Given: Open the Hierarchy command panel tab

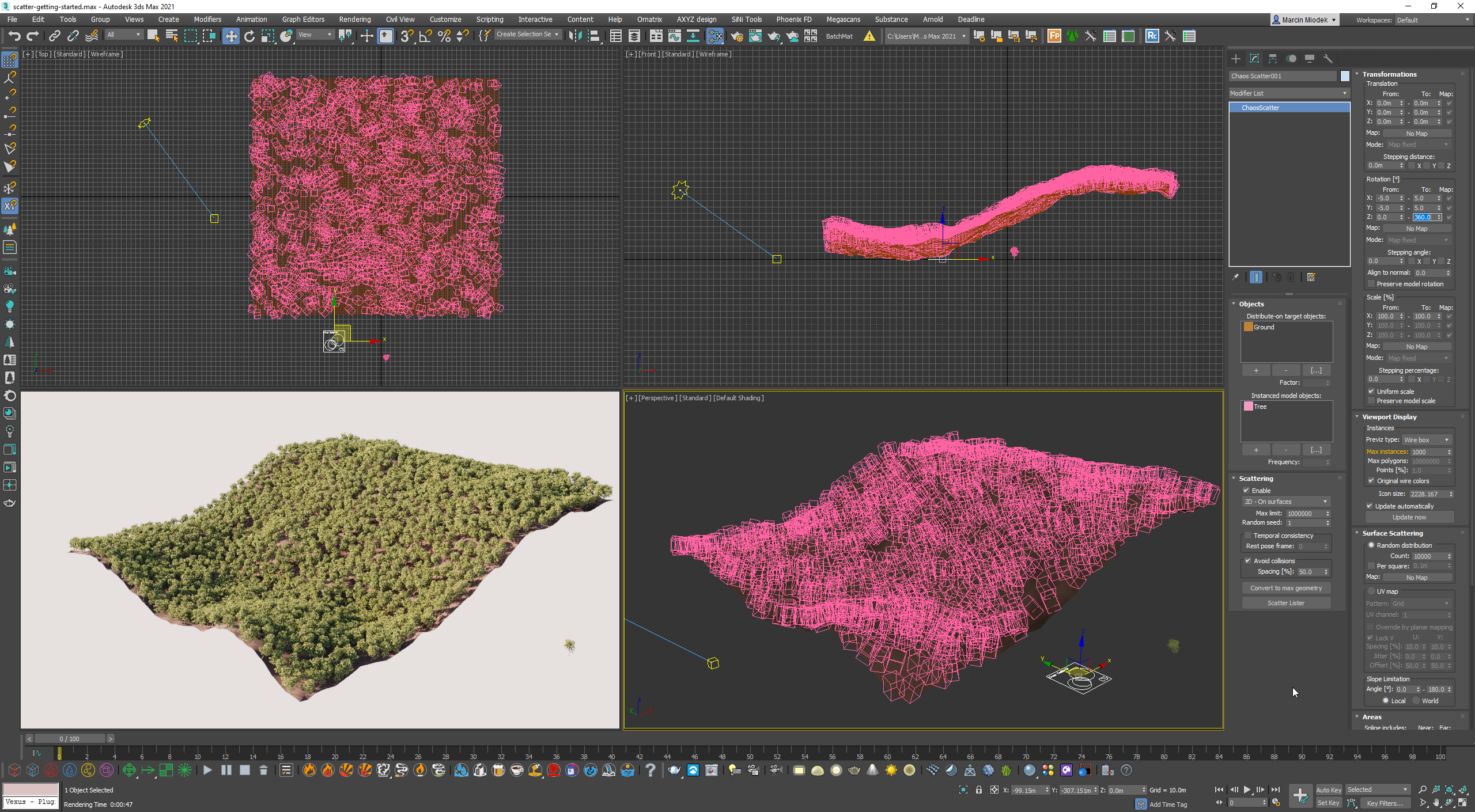Looking at the screenshot, I should tap(1273, 59).
